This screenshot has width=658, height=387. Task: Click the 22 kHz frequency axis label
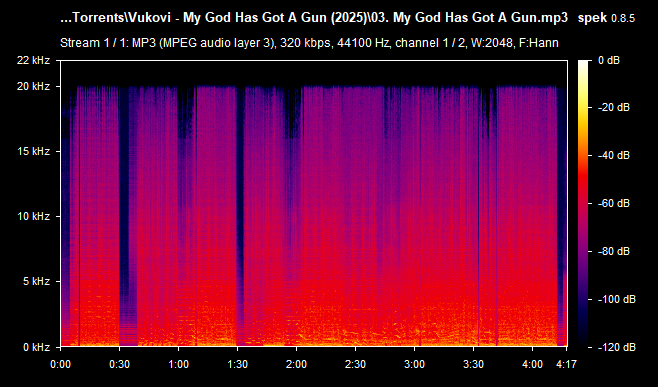click(33, 60)
